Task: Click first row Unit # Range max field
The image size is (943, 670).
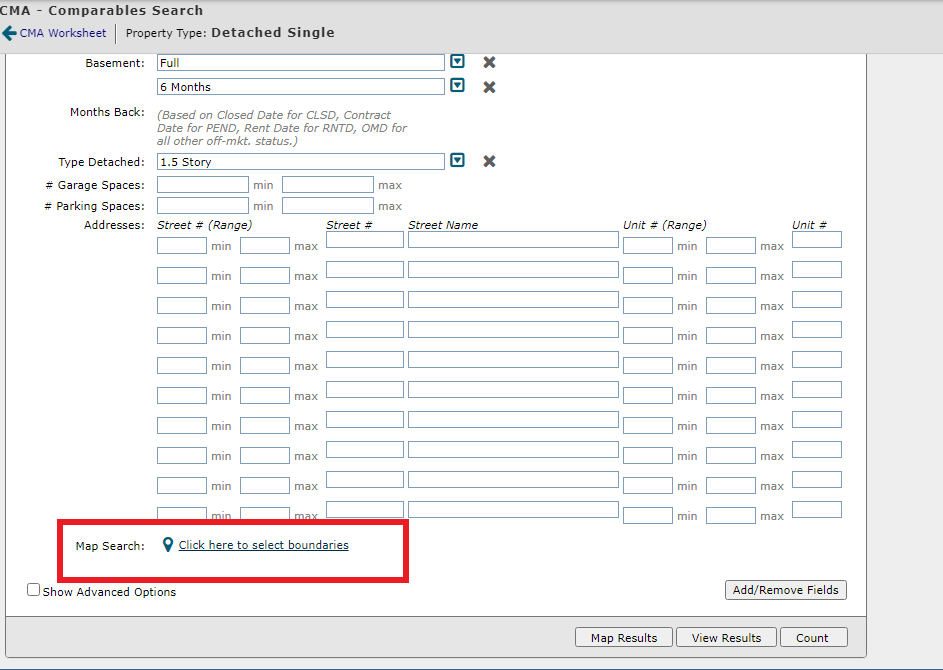Action: tap(731, 245)
